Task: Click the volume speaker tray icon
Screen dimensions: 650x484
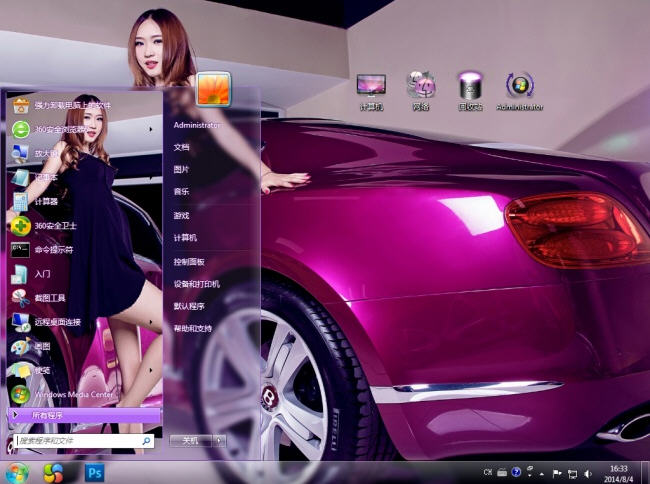Action: (588, 472)
